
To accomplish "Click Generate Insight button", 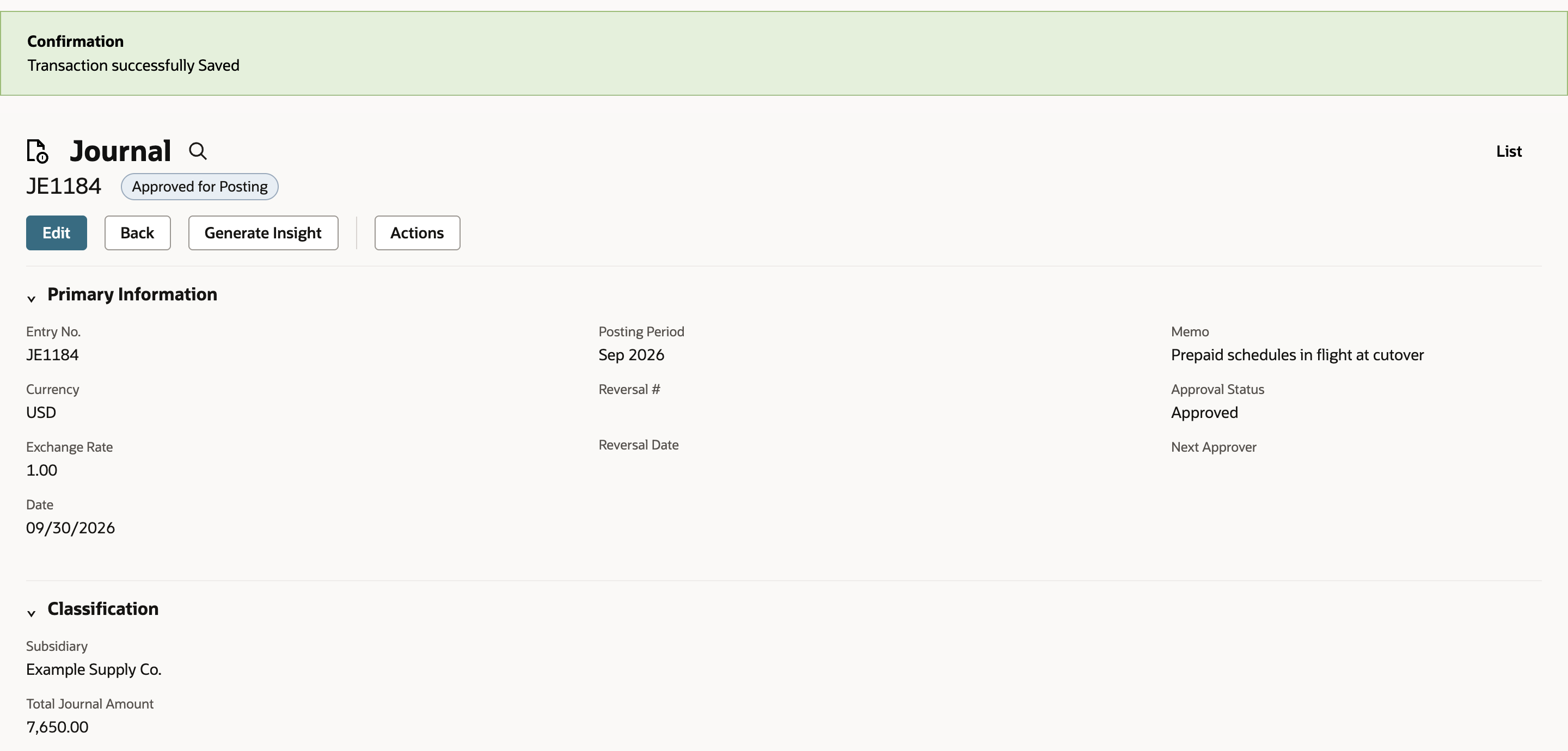I will (x=263, y=232).
